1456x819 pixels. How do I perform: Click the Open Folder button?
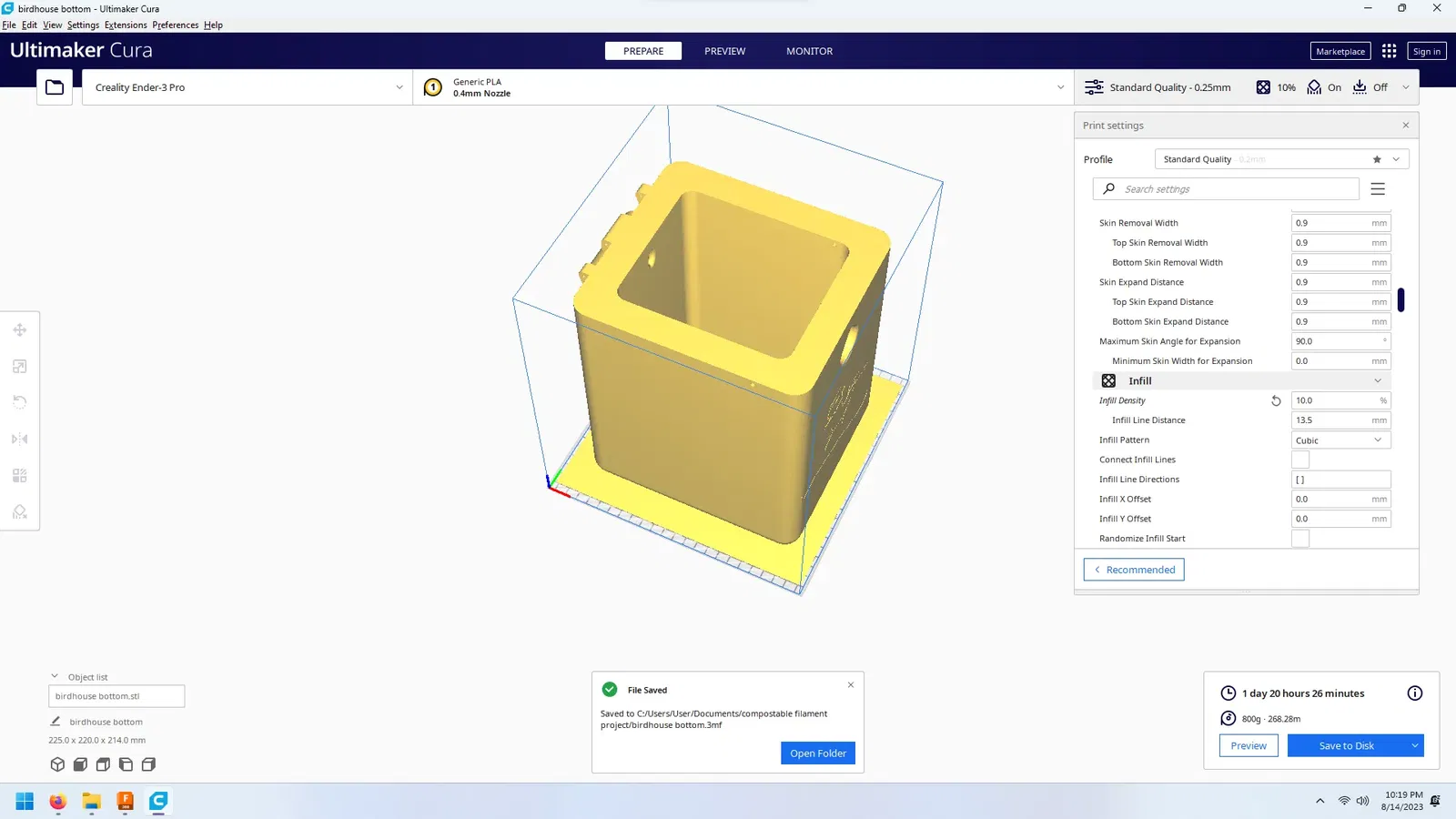click(x=818, y=753)
